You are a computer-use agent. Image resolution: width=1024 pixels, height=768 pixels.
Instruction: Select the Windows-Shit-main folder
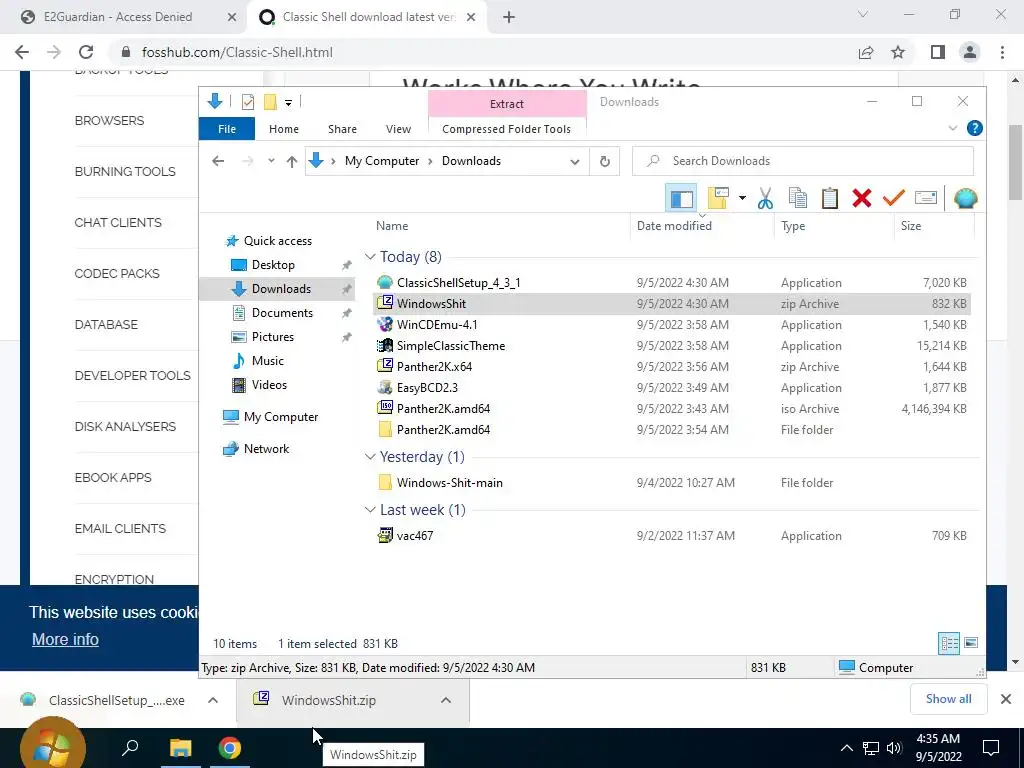coord(671,483)
